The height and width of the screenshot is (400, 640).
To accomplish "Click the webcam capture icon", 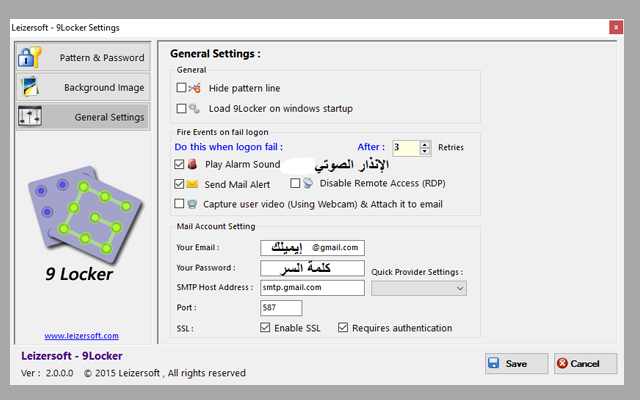I will [x=194, y=204].
